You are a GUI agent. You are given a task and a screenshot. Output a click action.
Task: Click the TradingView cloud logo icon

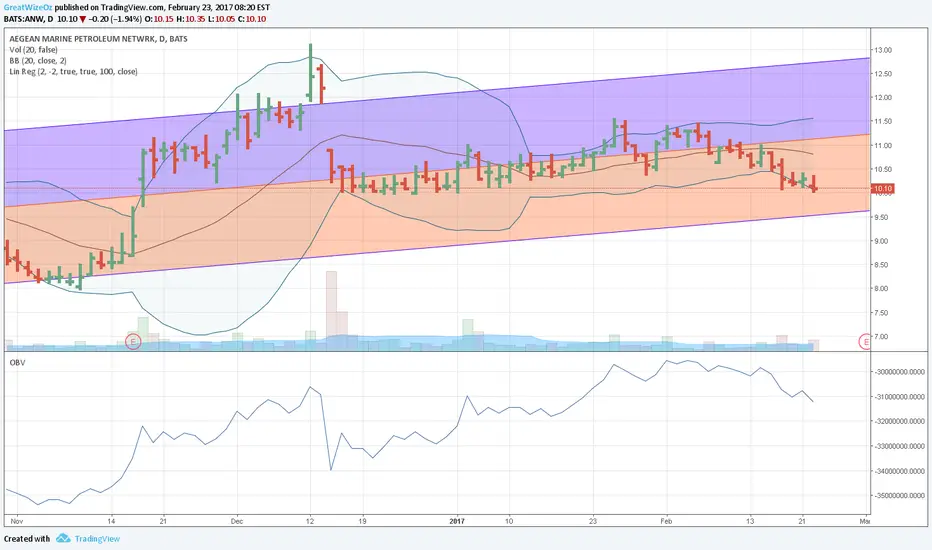coord(63,539)
